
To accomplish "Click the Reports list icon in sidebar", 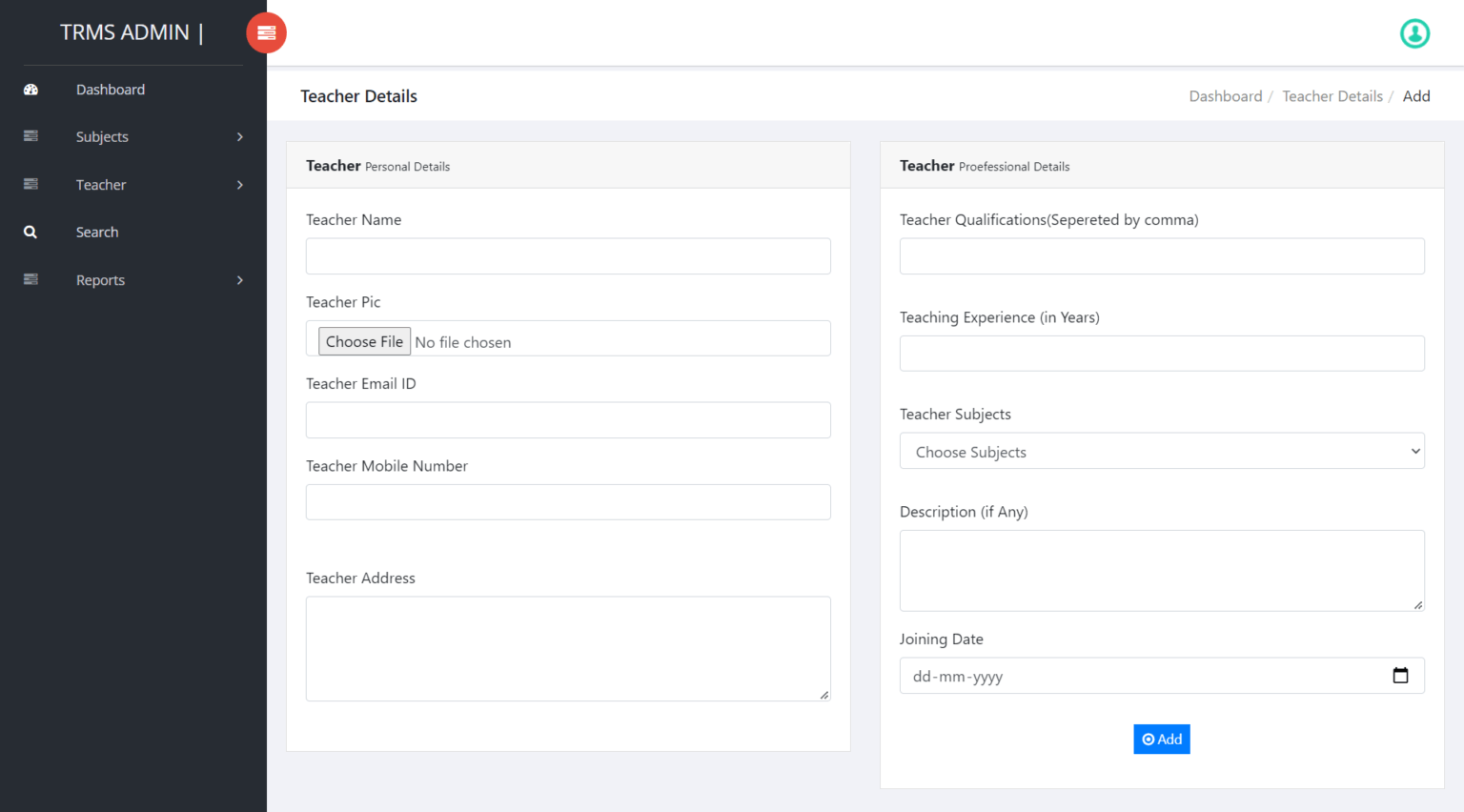I will click(x=30, y=279).
